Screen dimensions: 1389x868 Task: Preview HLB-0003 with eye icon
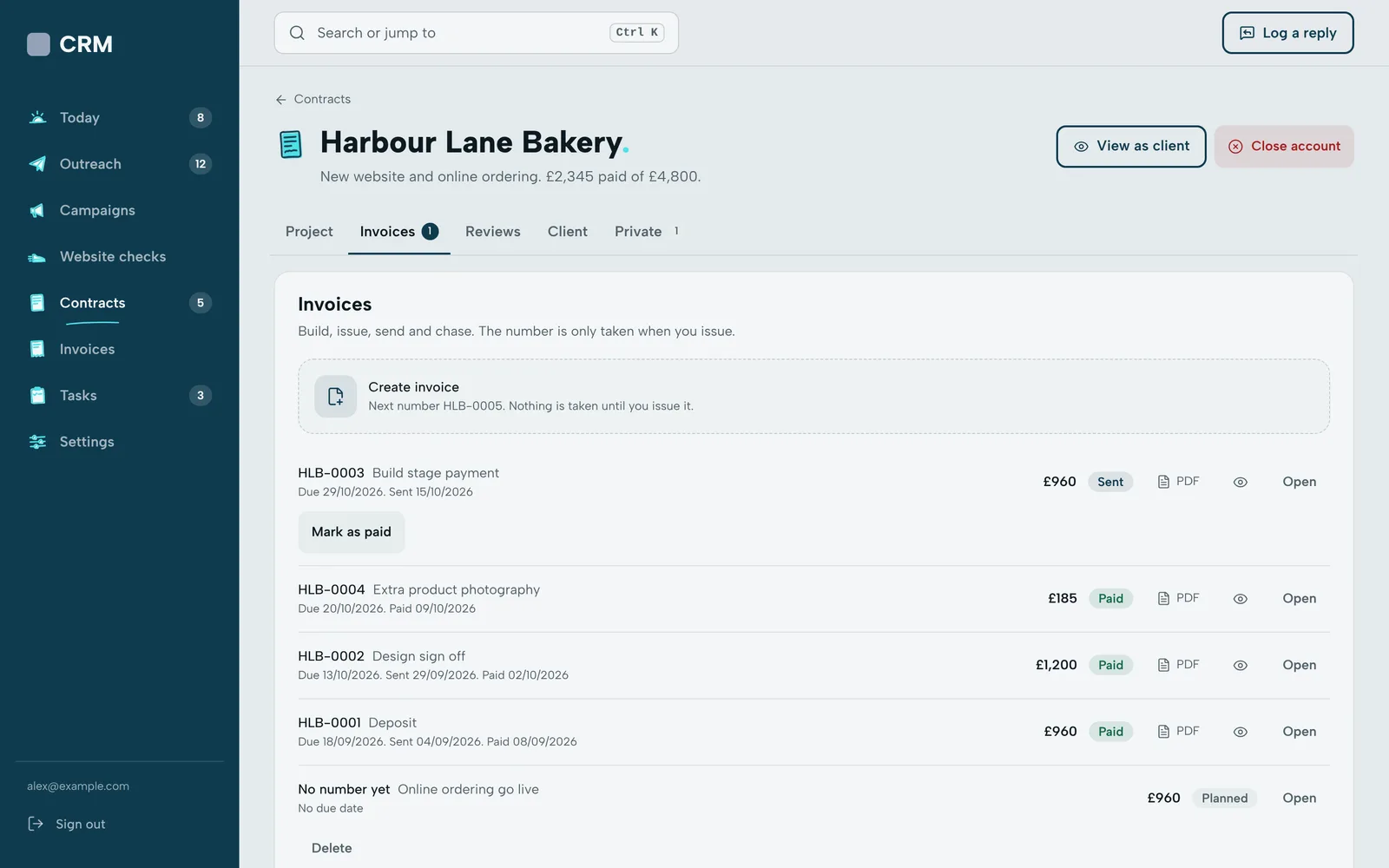(1241, 482)
